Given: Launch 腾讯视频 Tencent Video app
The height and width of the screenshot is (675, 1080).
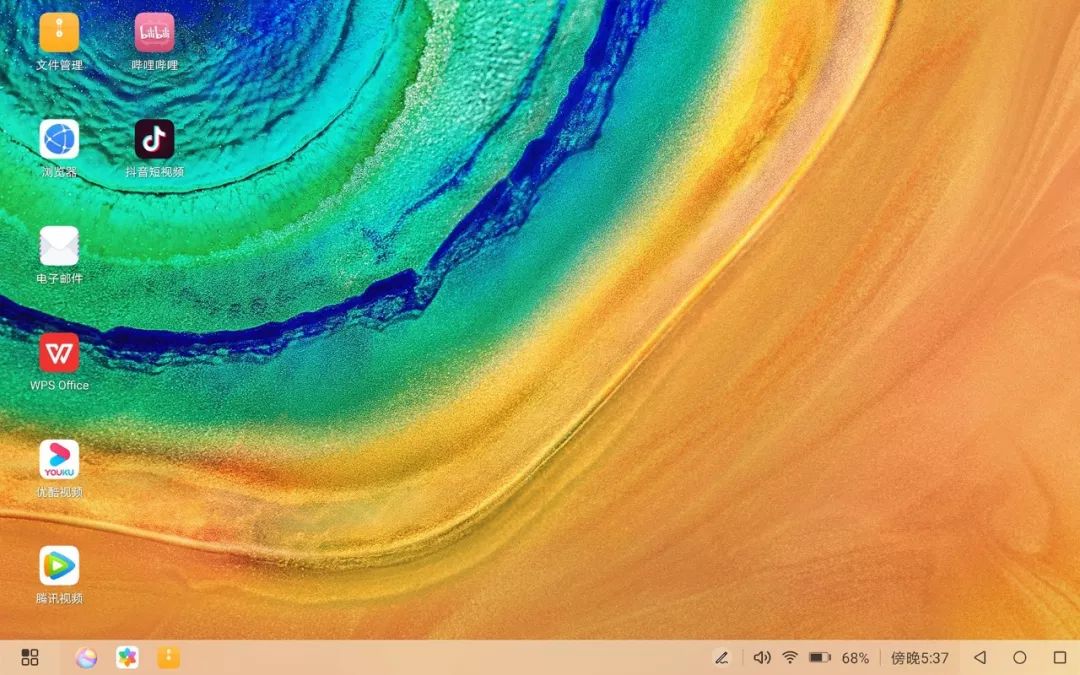Looking at the screenshot, I should click(59, 565).
